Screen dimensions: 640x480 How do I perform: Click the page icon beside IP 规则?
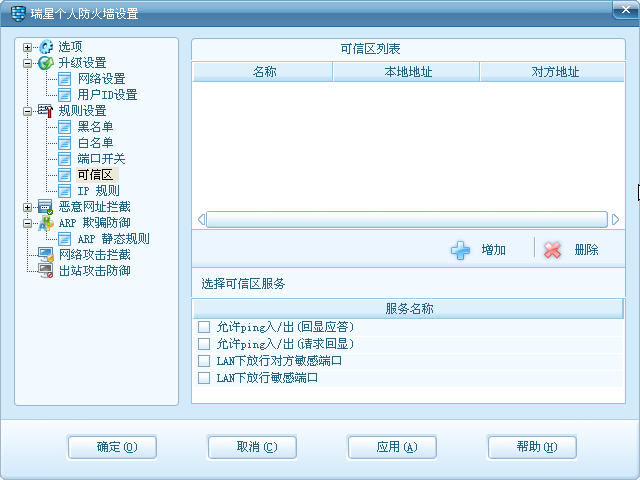click(64, 191)
